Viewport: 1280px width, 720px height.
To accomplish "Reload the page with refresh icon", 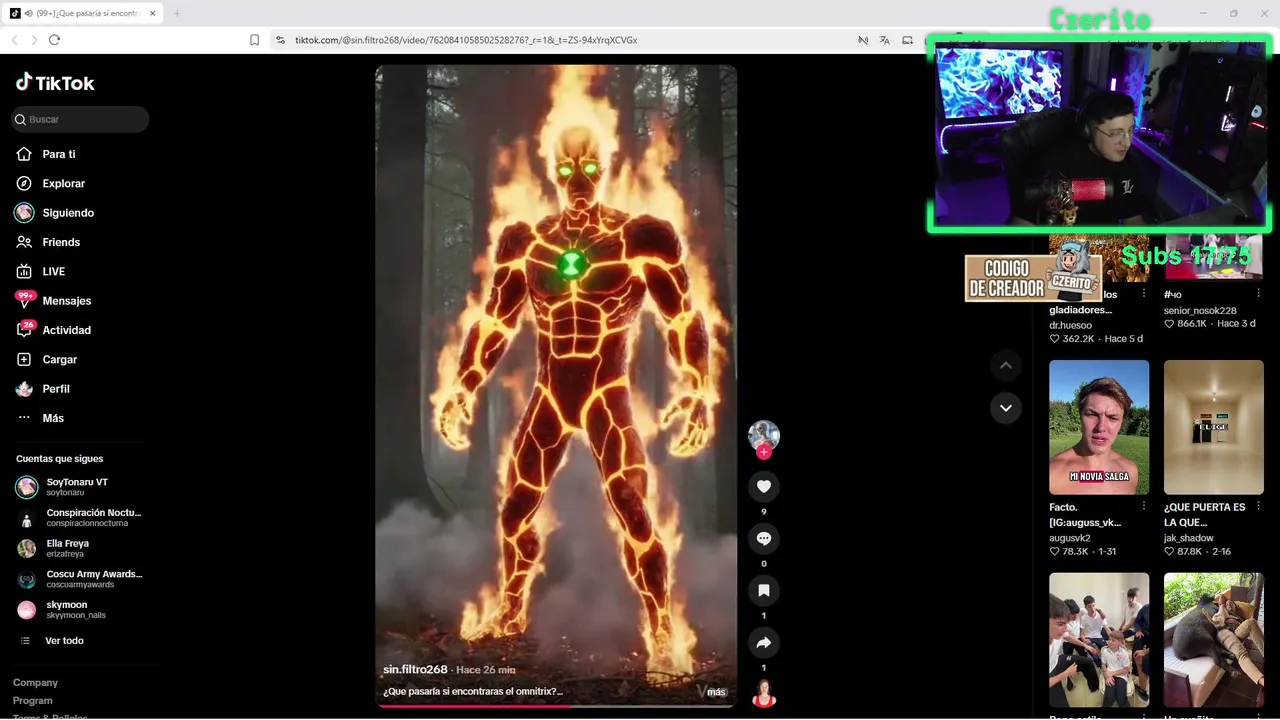I will pos(55,40).
